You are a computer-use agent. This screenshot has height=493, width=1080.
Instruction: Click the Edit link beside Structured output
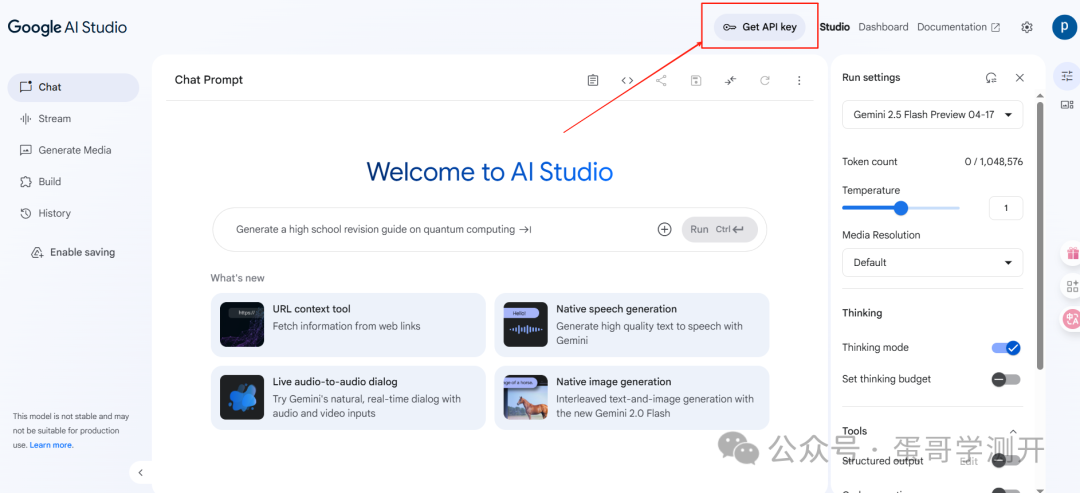[x=968, y=461]
